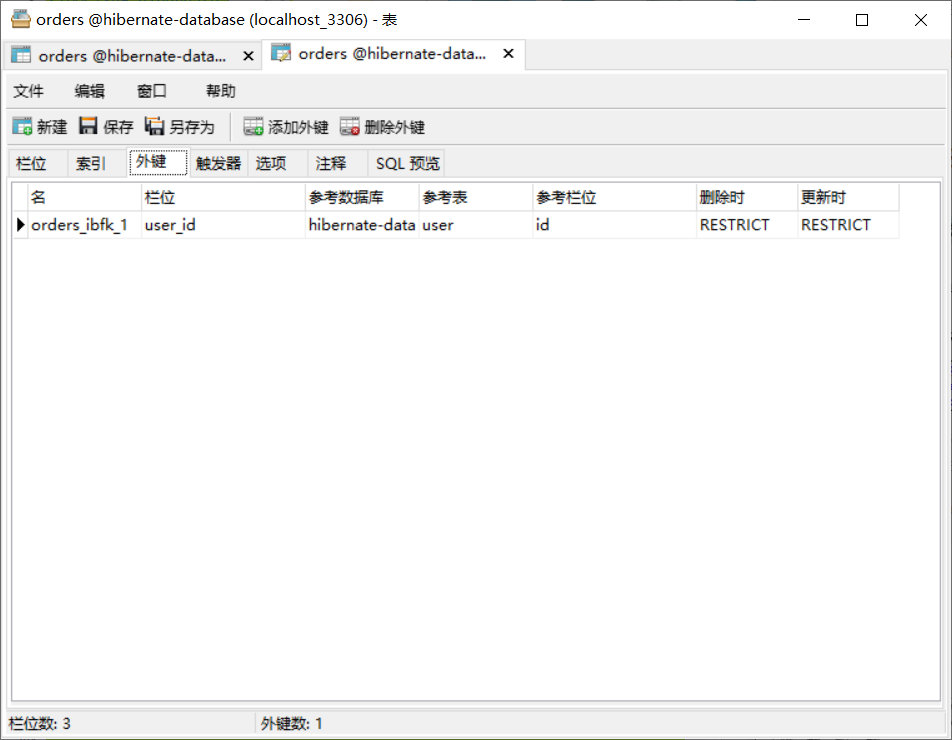Screen dimensions: 952x740
Task: Click the RESTRICT cell under 删除时
Action: 747,225
